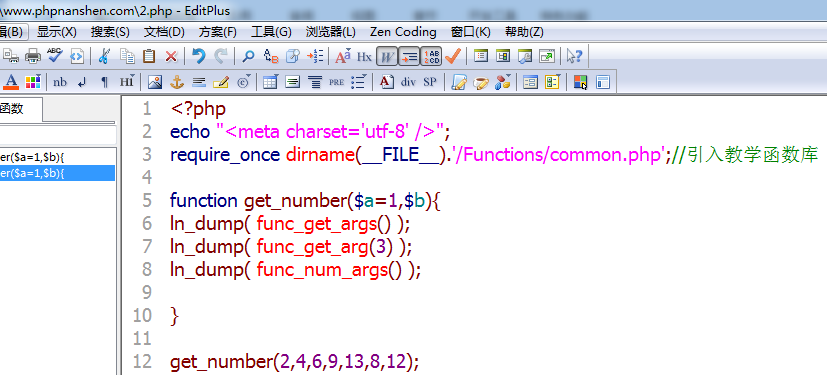Select the first function entry (not highlighted)
827x375 pixels.
pos(57,157)
